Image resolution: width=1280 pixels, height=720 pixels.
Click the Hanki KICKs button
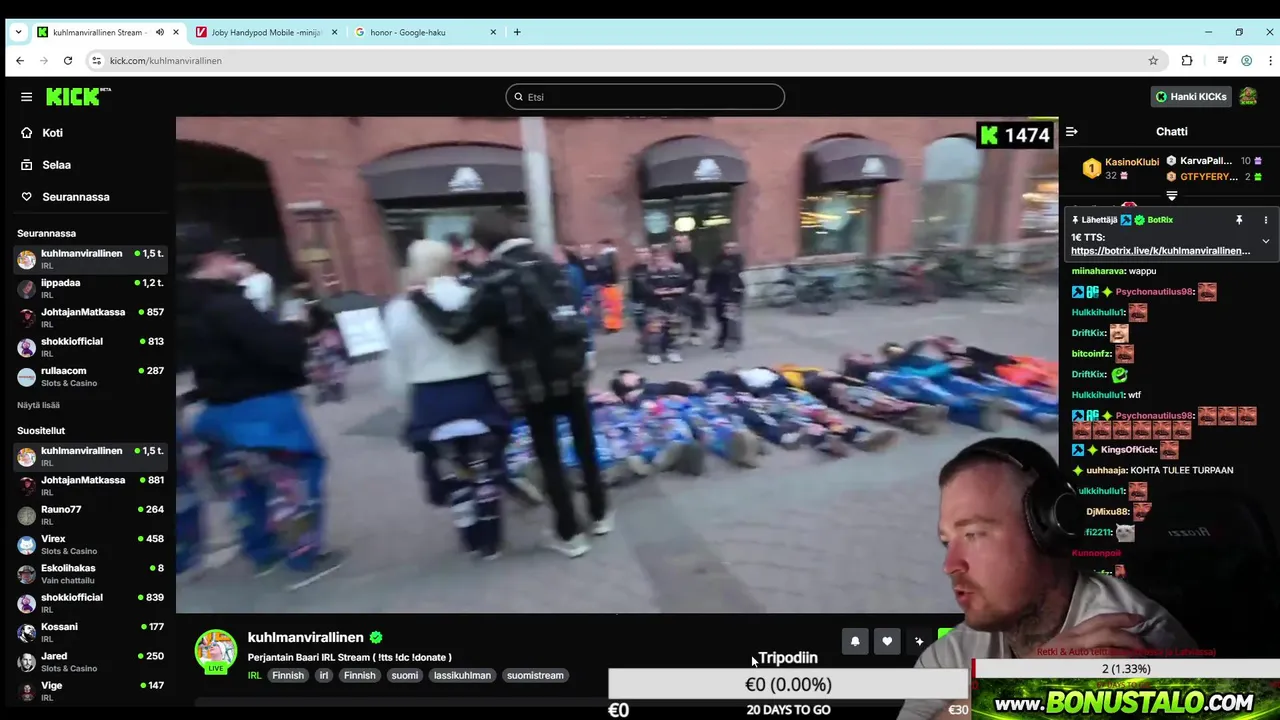coord(1190,97)
